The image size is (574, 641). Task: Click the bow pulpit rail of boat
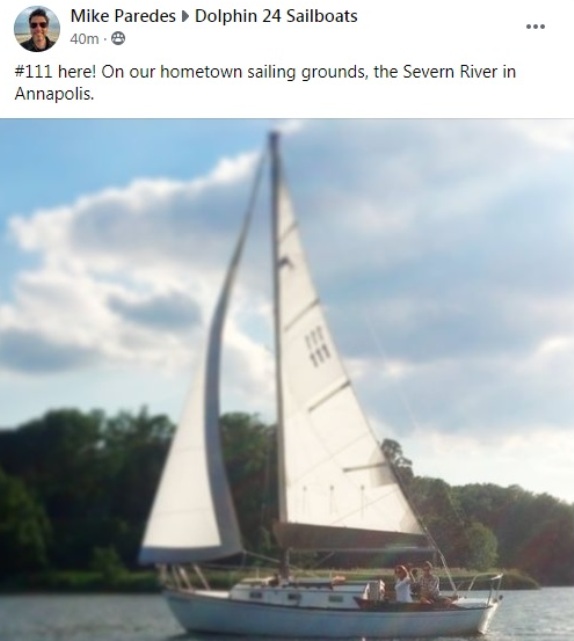[x=485, y=585]
